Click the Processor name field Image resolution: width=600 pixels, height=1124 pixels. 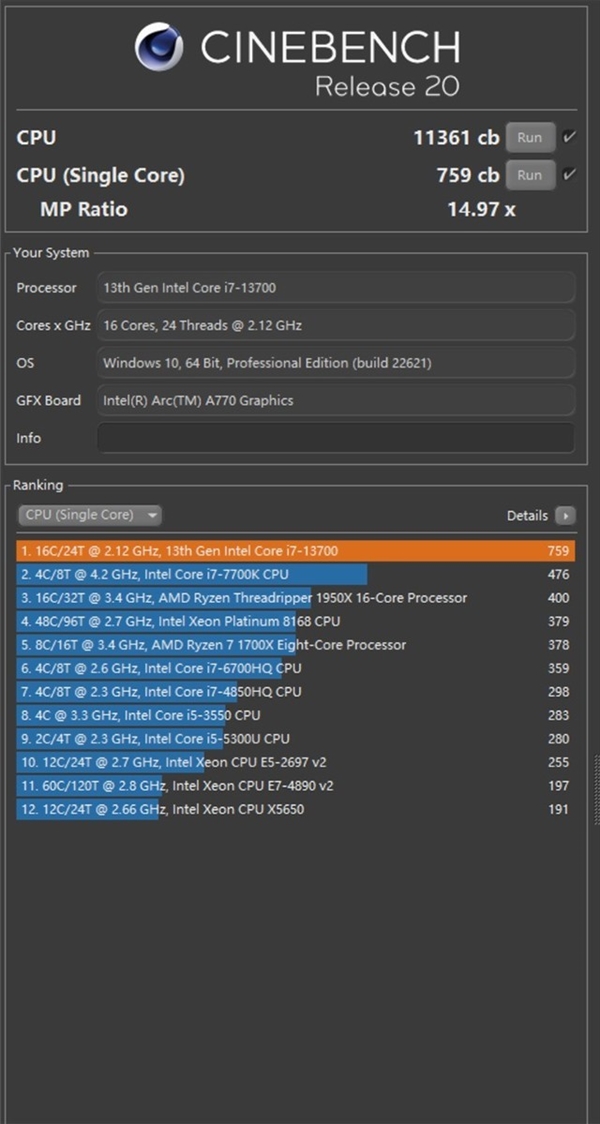tap(335, 287)
